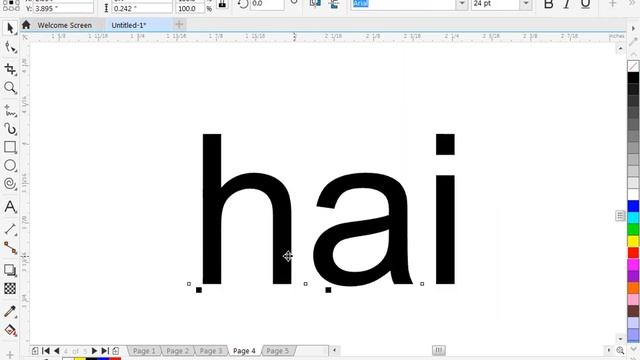This screenshot has height=360, width=640.
Task: Toggle Underline text formatting
Action: 585,4
